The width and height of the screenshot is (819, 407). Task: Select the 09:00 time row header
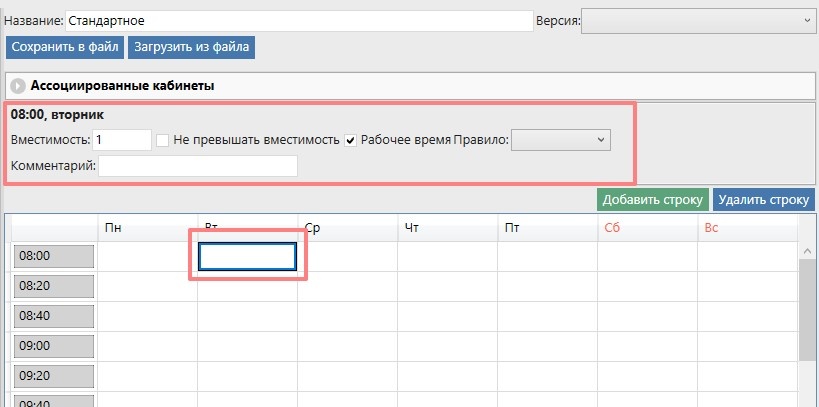click(x=54, y=346)
